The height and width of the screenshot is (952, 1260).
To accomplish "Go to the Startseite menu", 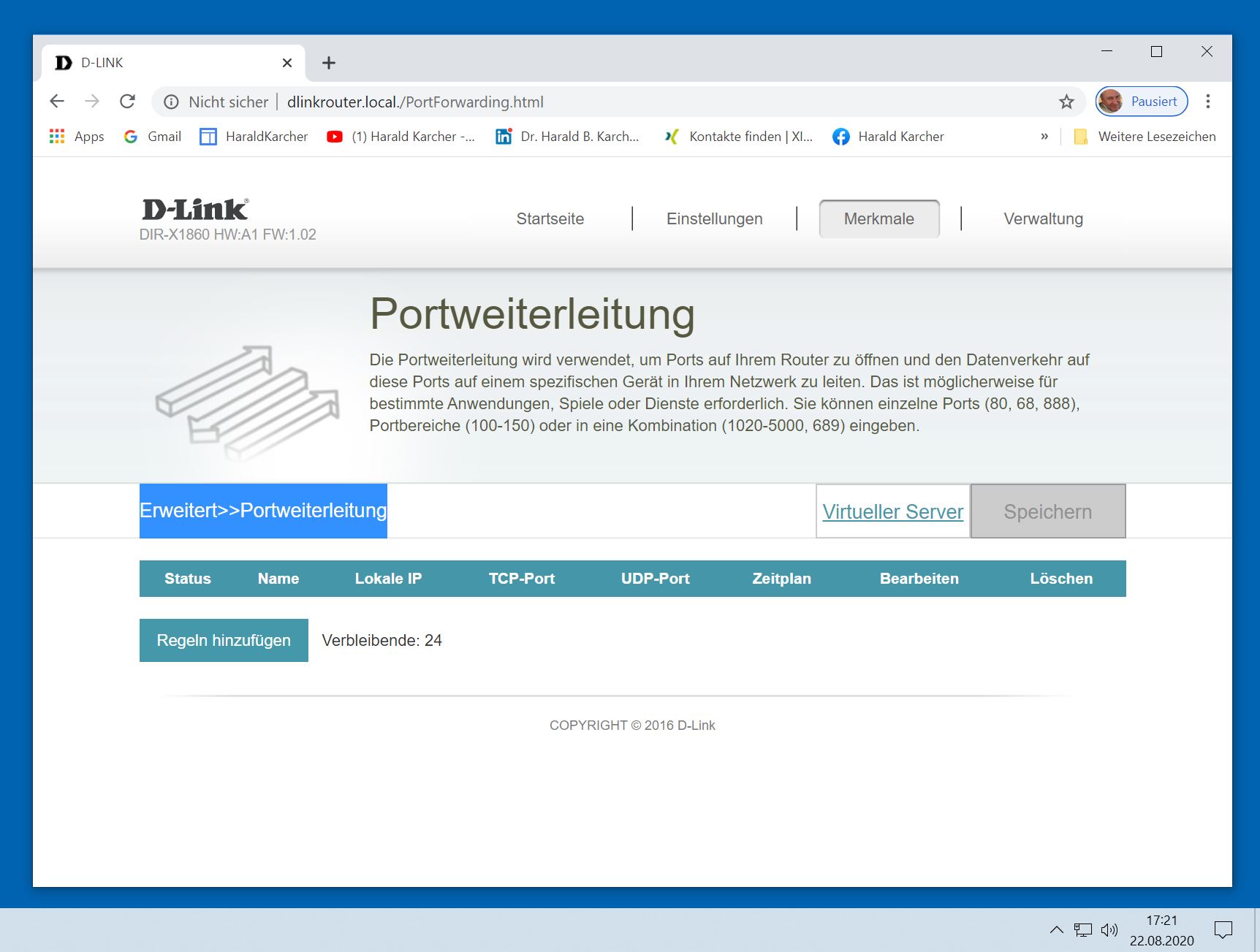I will point(550,219).
